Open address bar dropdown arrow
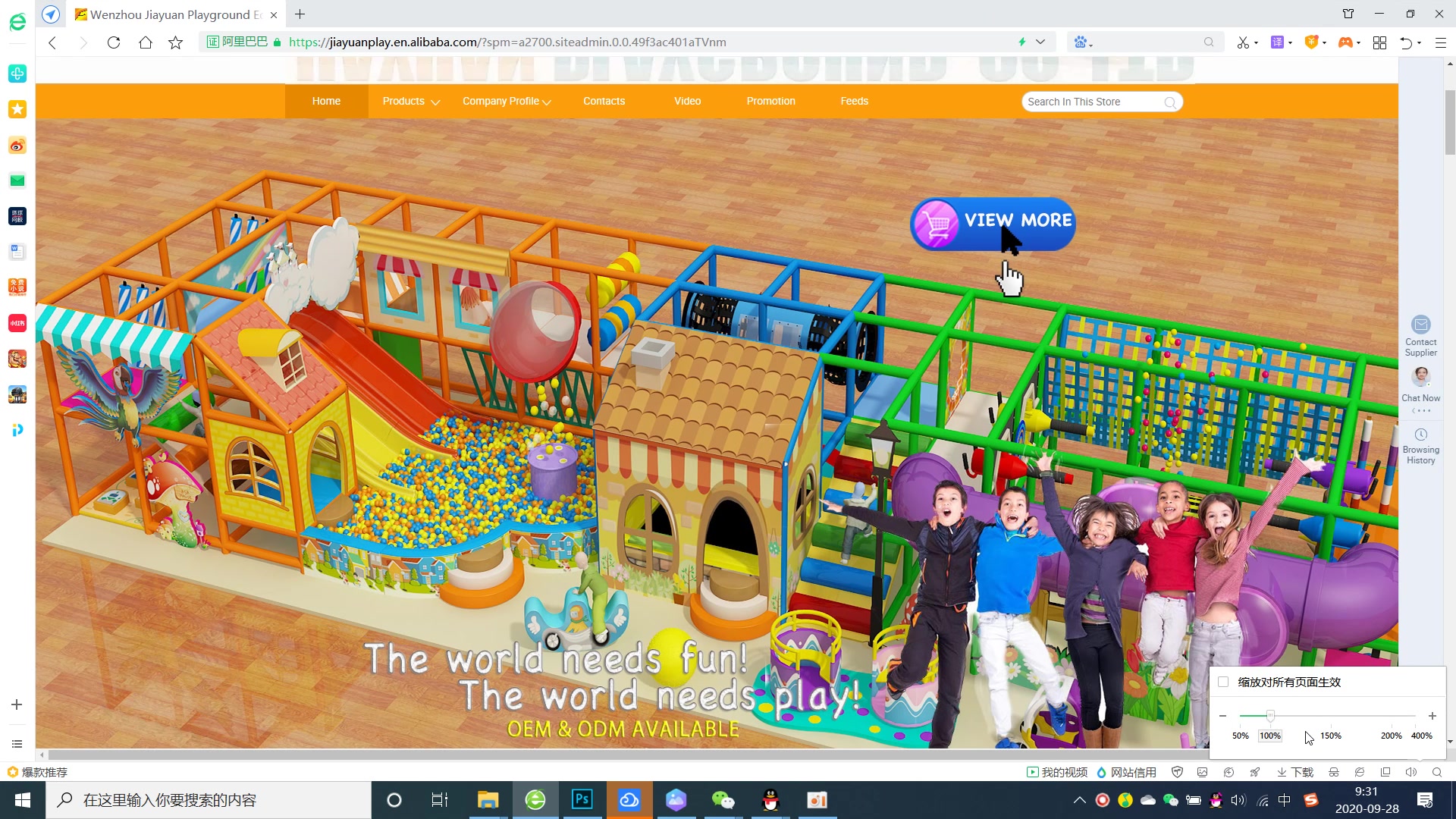The width and height of the screenshot is (1456, 819). tap(1040, 42)
